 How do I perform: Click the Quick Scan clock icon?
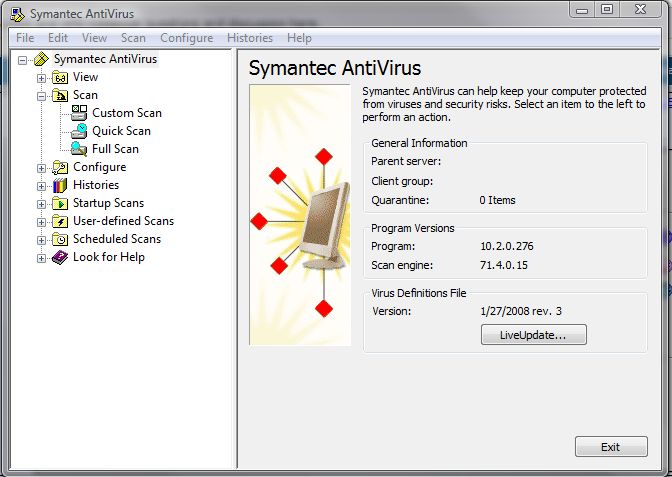click(x=79, y=131)
